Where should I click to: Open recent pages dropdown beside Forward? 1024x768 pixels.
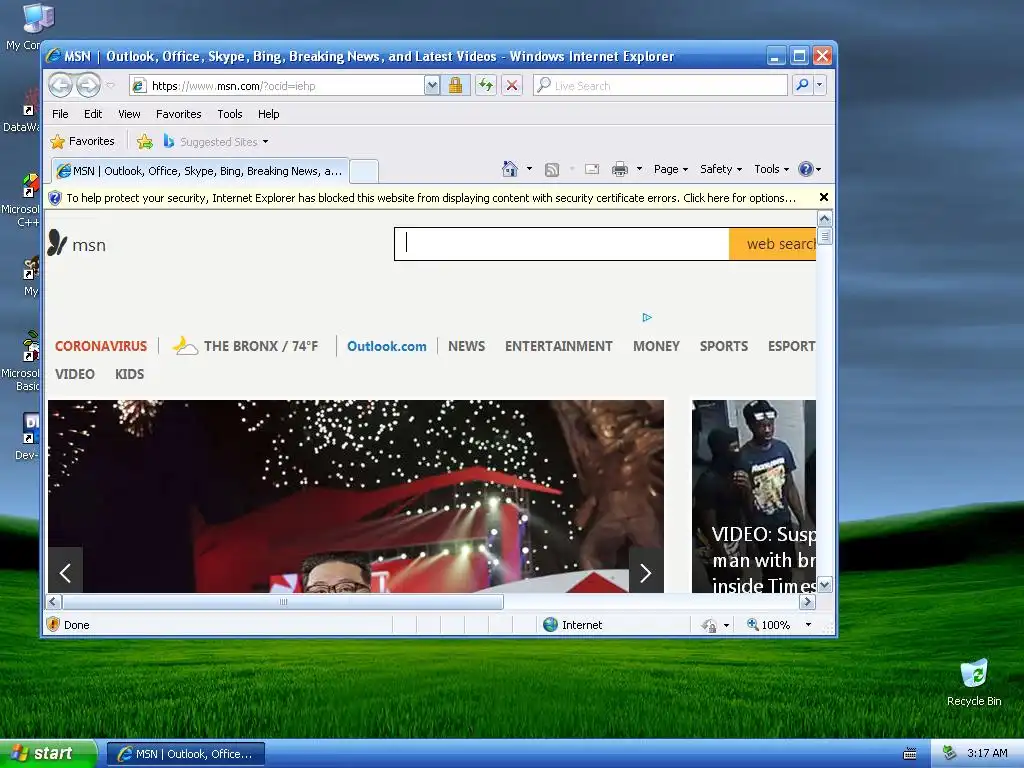(x=110, y=86)
